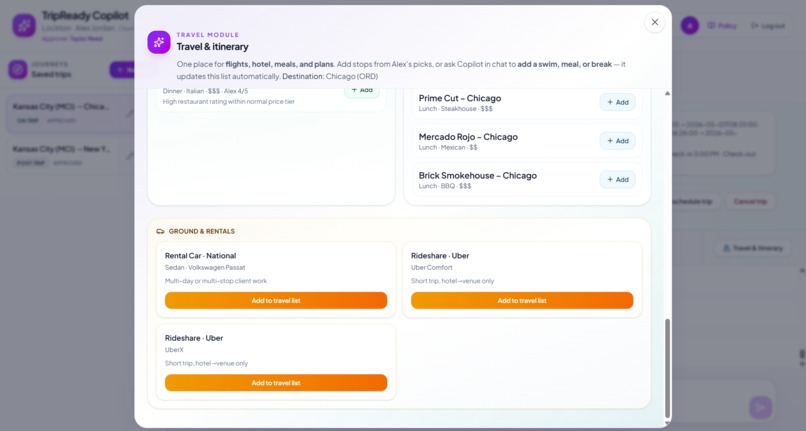Edit the Kansas City to New York trip pencil
Image resolution: width=806 pixels, height=431 pixels.
pyautogui.click(x=130, y=155)
